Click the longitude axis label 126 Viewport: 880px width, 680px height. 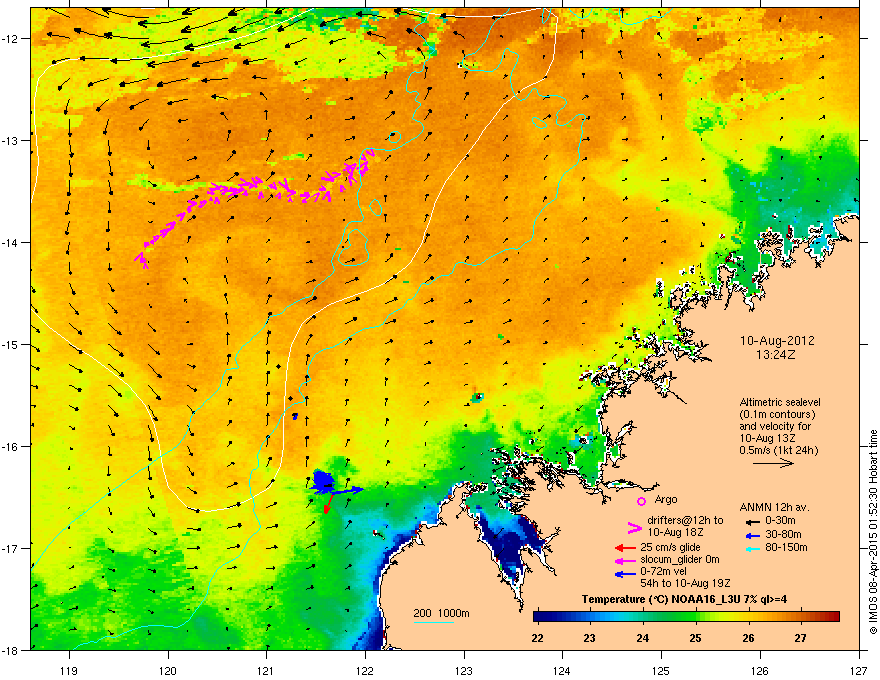point(759,670)
